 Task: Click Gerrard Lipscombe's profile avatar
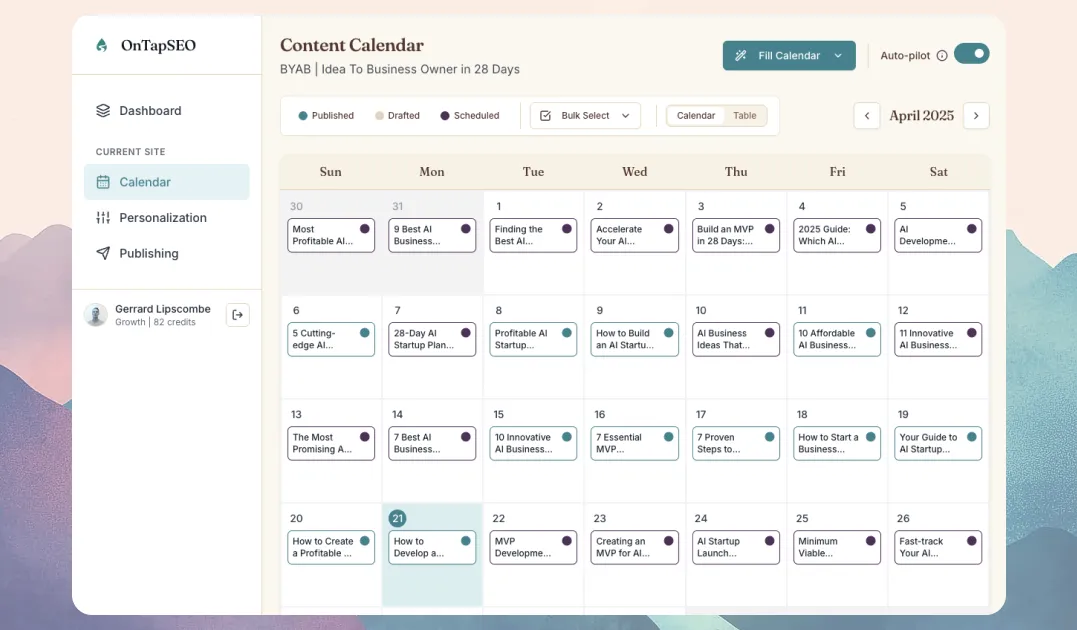tap(96, 315)
